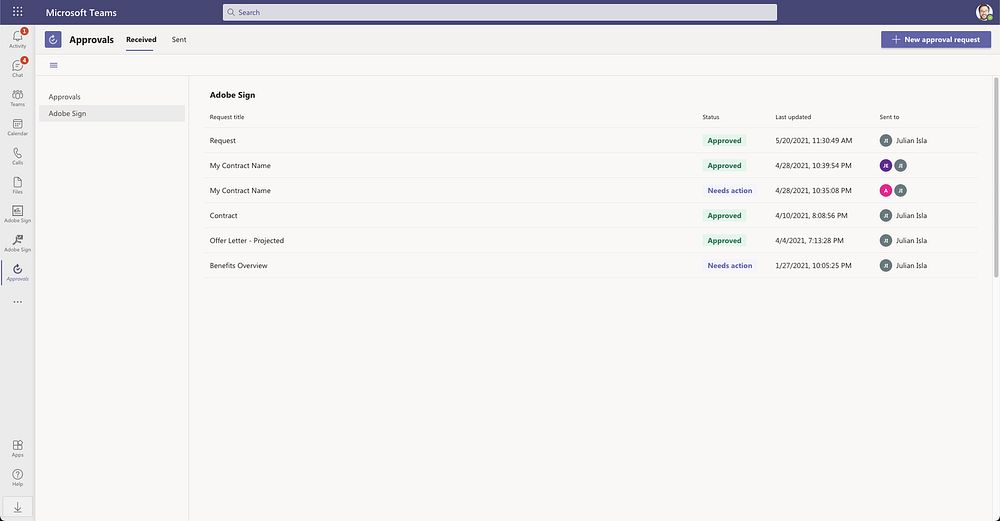Click Approved status badge of Request row
The height and width of the screenshot is (521, 1000).
[x=724, y=140]
